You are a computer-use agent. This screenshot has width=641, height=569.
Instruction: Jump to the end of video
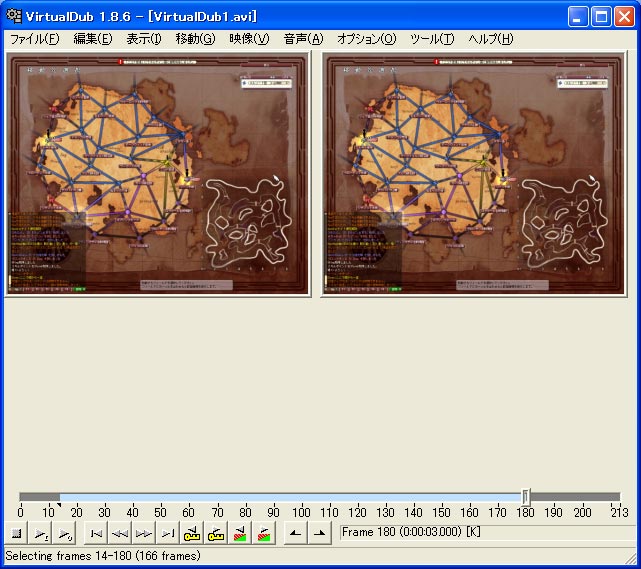168,533
